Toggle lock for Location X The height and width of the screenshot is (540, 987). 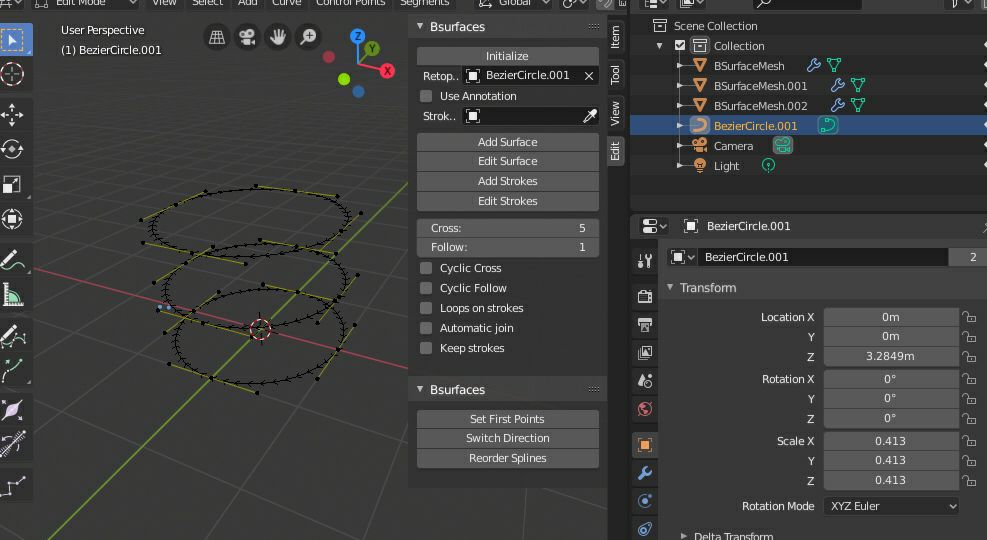969,317
